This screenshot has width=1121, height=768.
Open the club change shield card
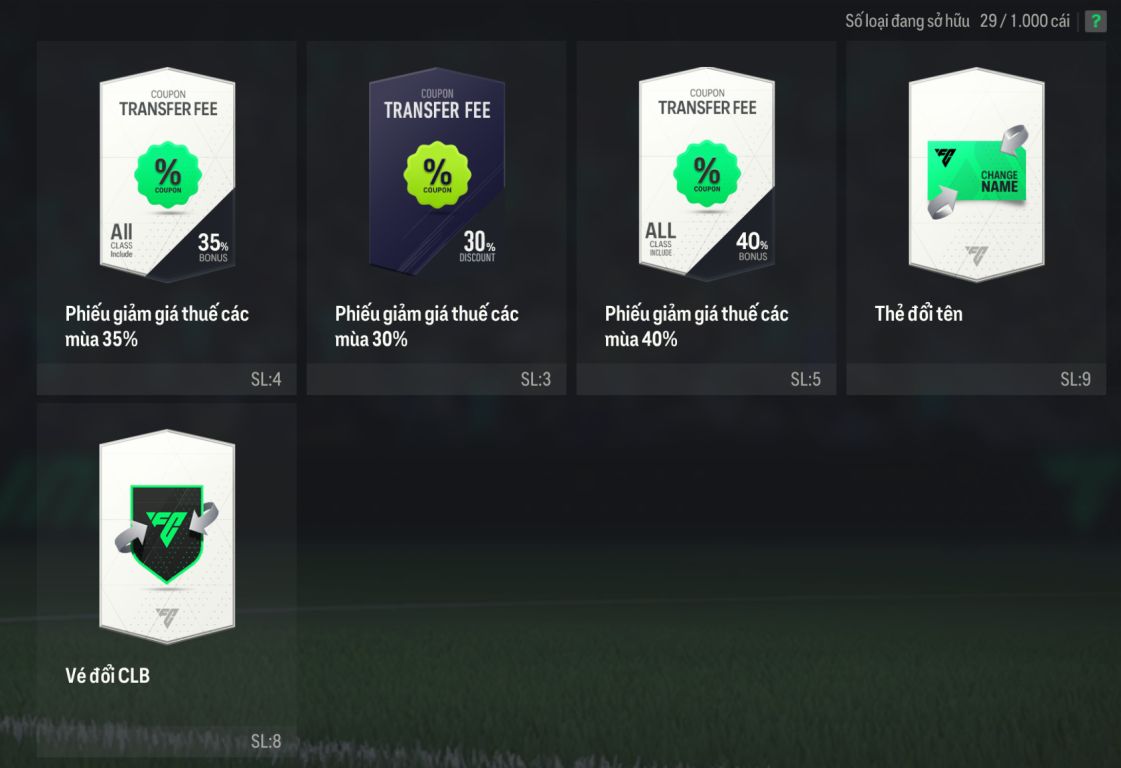[x=167, y=580]
